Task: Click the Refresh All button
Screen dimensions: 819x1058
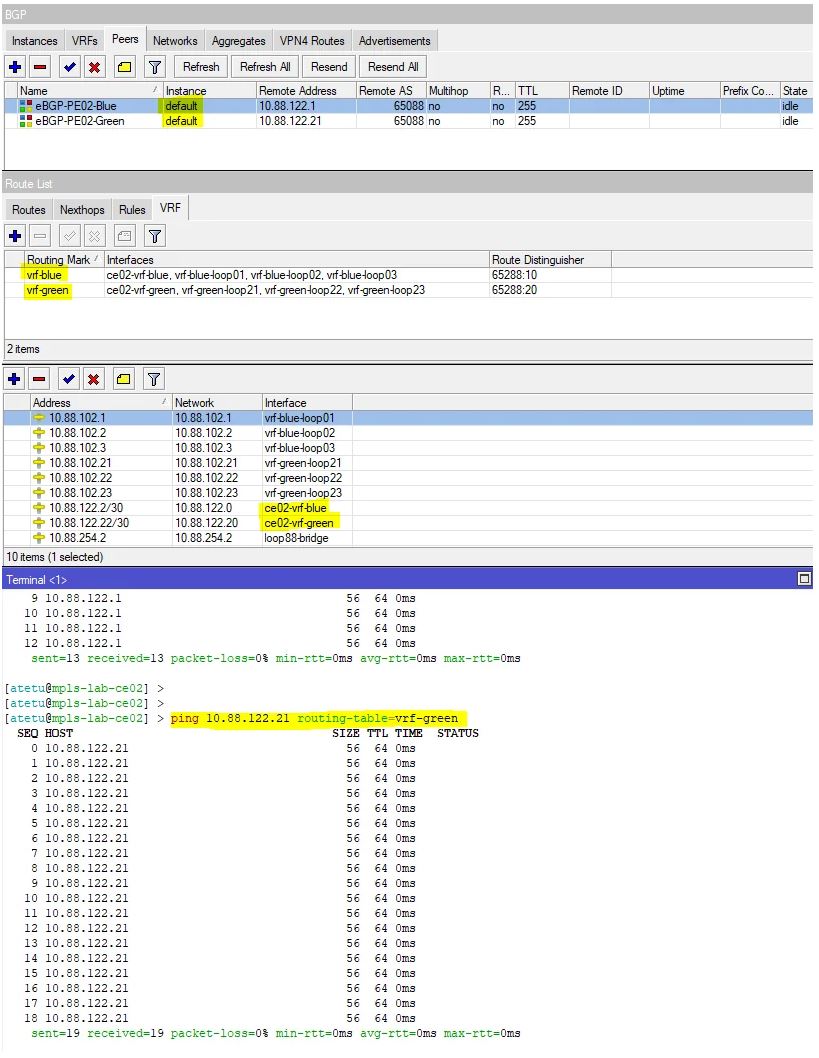Action: 265,67
